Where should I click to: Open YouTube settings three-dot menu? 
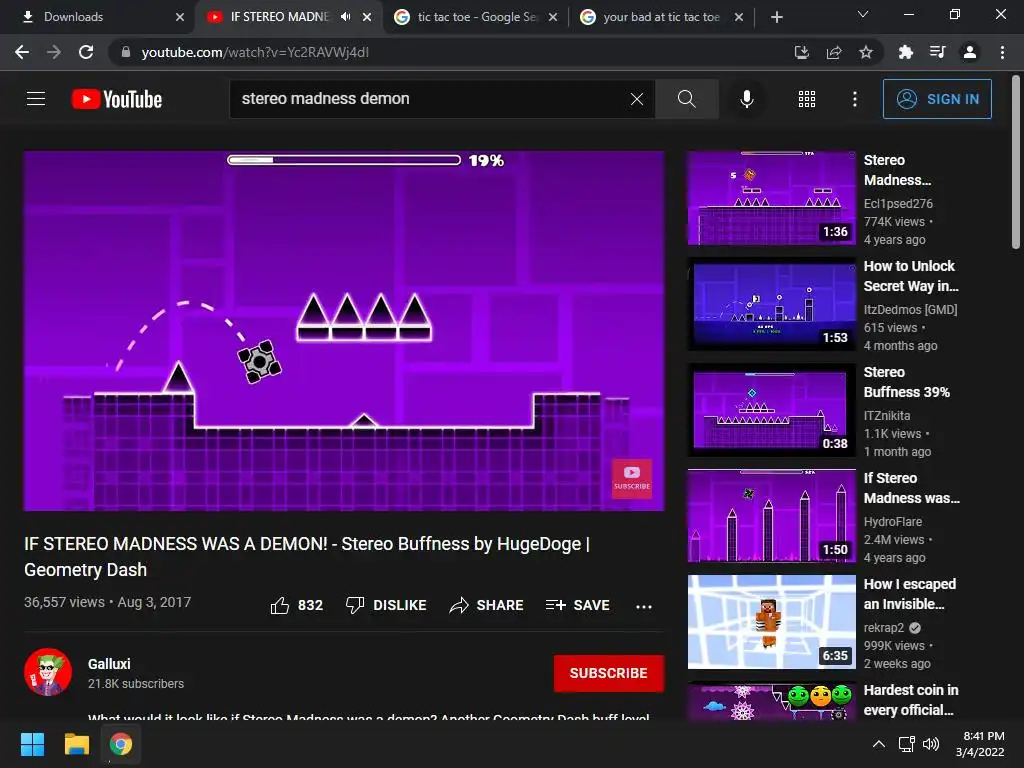[854, 99]
